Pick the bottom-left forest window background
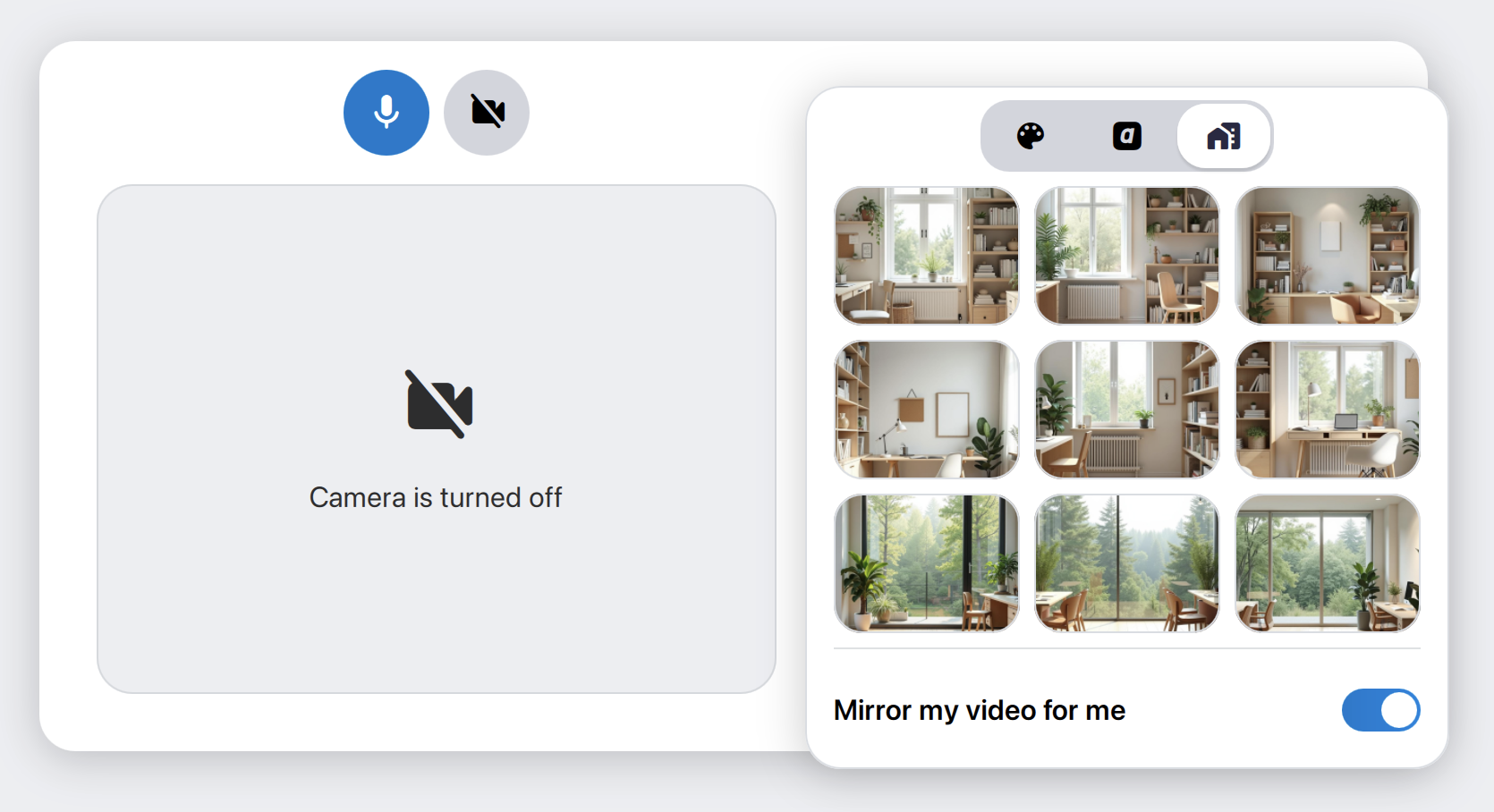 pos(927,563)
